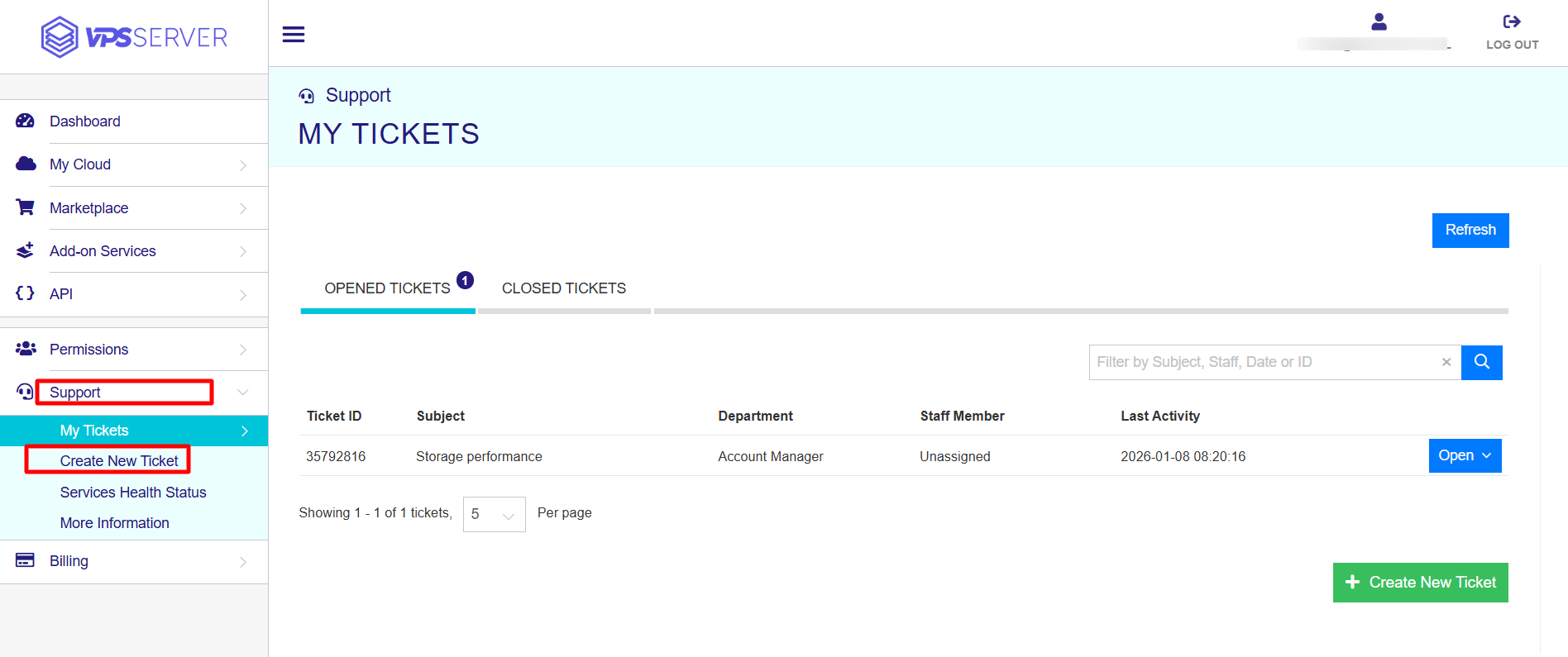
Task: Click ticket ID 35792816
Action: (x=336, y=456)
